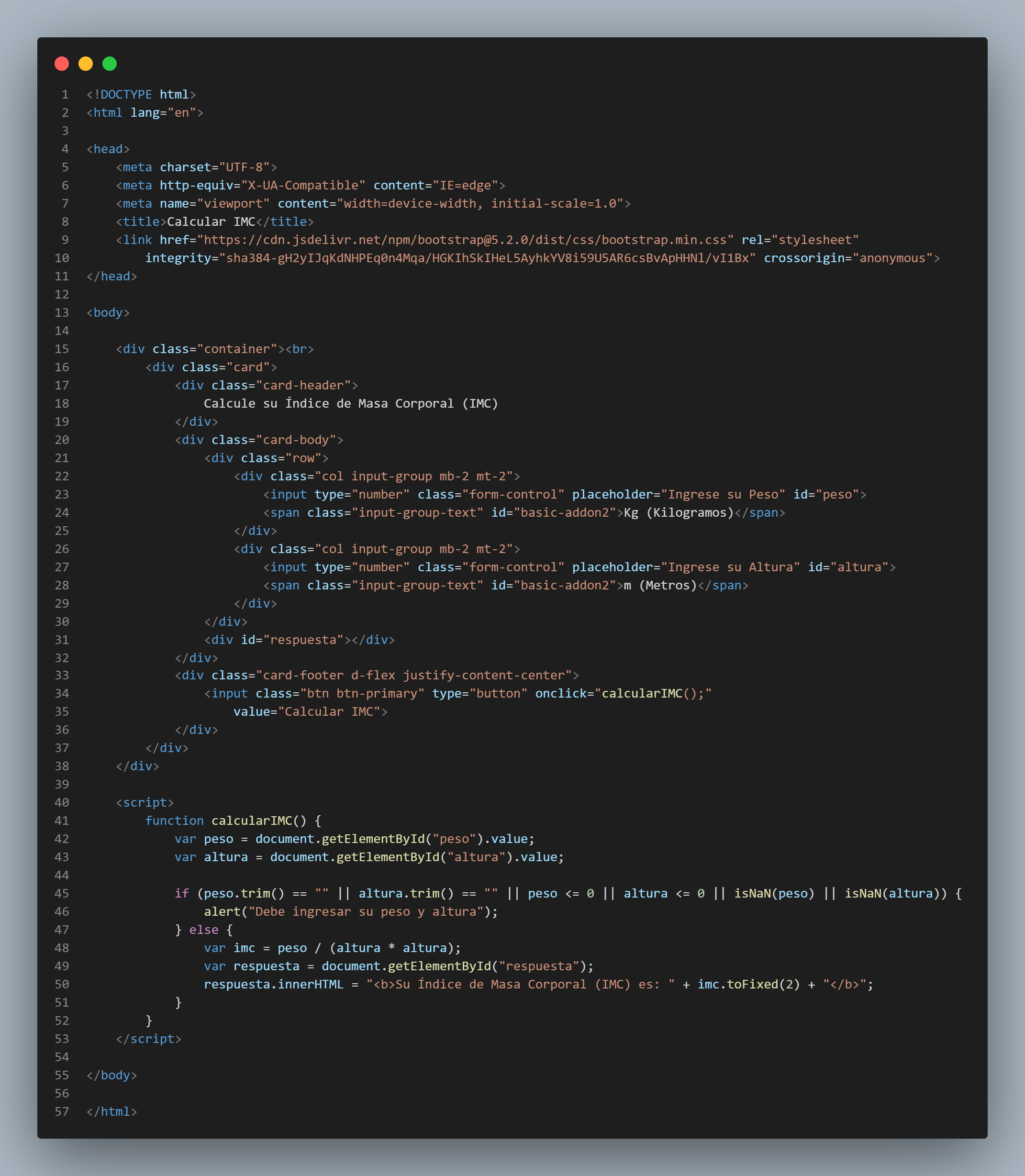
Task: Click the 'btn btn-primary' class value
Action: point(362,694)
